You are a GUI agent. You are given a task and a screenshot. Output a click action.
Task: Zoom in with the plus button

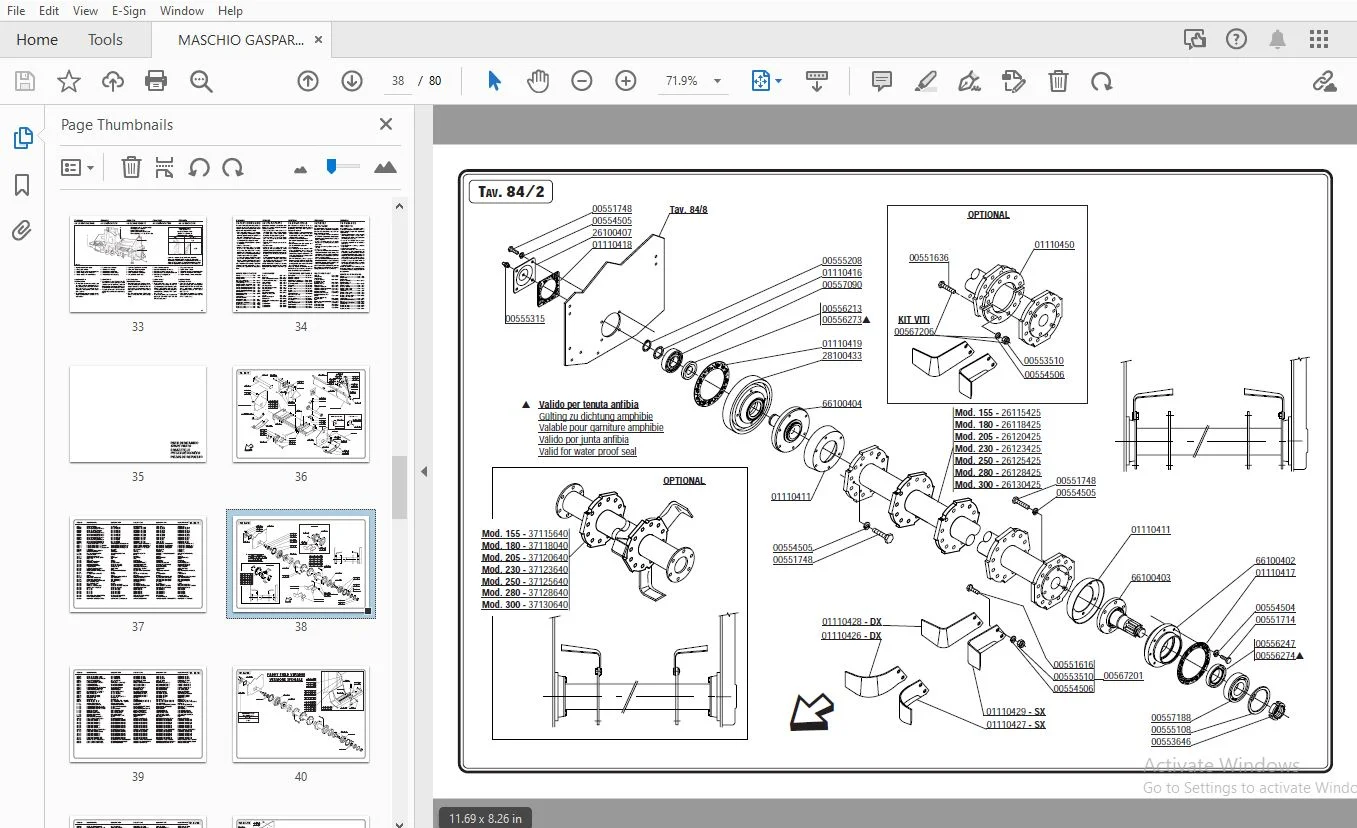click(x=626, y=81)
